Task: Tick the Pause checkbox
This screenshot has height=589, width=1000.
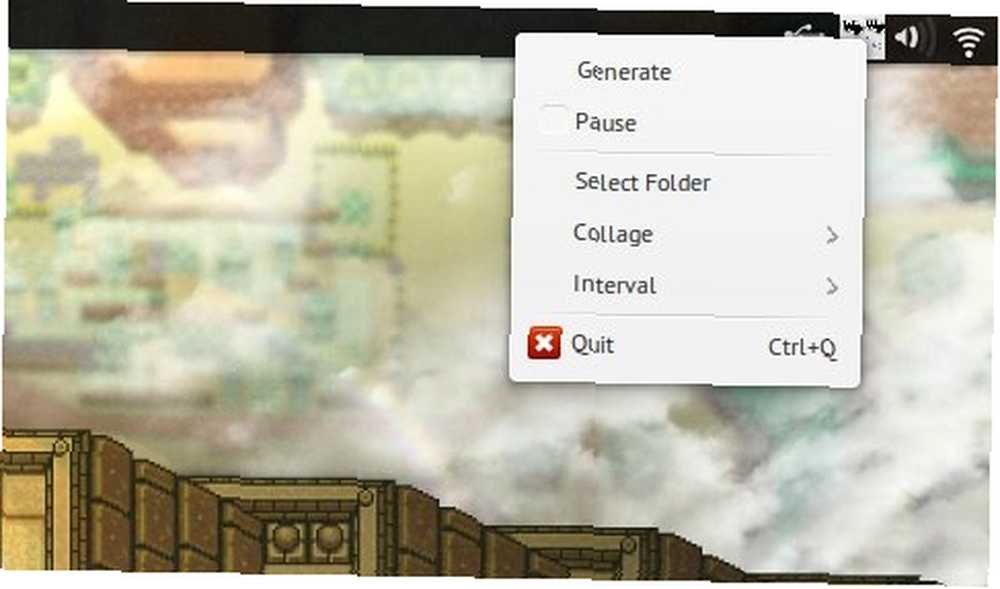Action: [552, 119]
